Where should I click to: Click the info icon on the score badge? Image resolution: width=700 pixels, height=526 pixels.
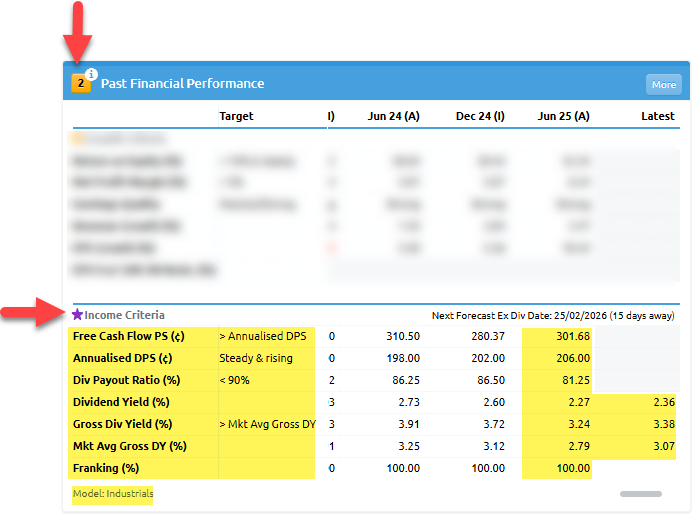pos(91,74)
